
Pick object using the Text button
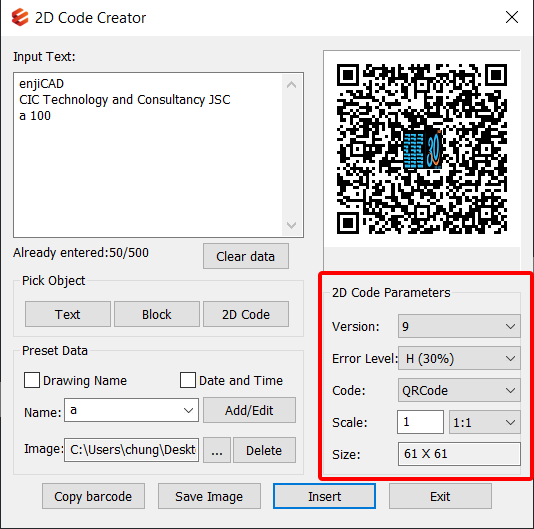coord(68,314)
